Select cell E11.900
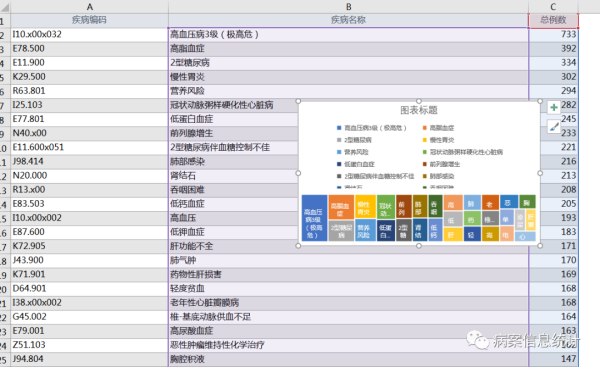The image size is (600, 367). coord(90,63)
